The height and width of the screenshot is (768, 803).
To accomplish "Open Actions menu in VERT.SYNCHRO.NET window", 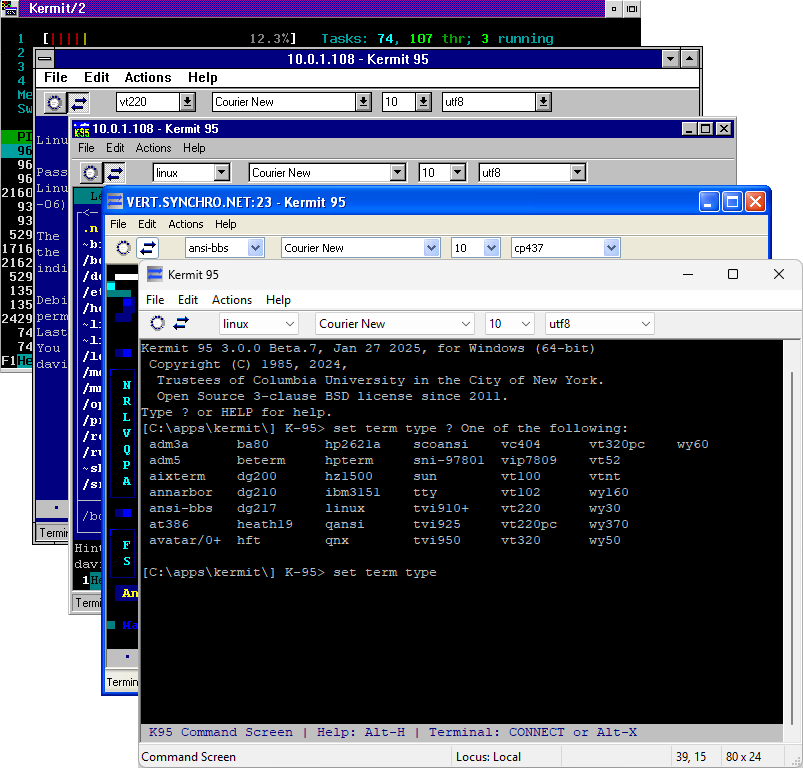I will [185, 224].
